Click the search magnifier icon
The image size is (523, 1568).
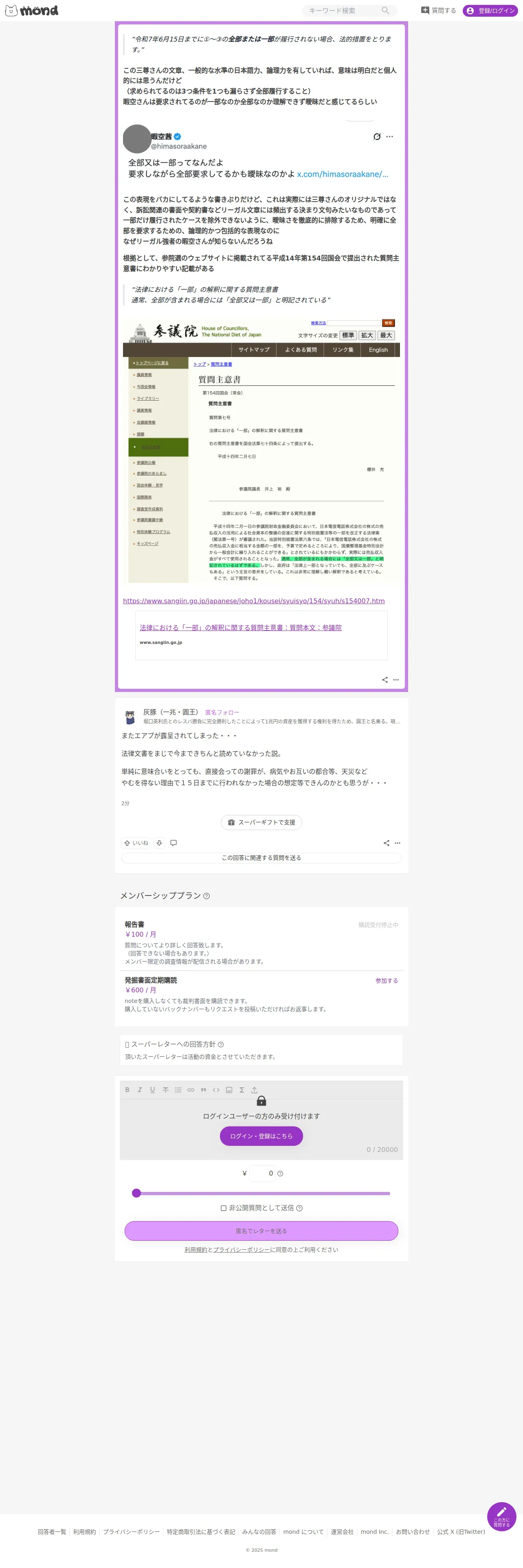click(x=385, y=10)
